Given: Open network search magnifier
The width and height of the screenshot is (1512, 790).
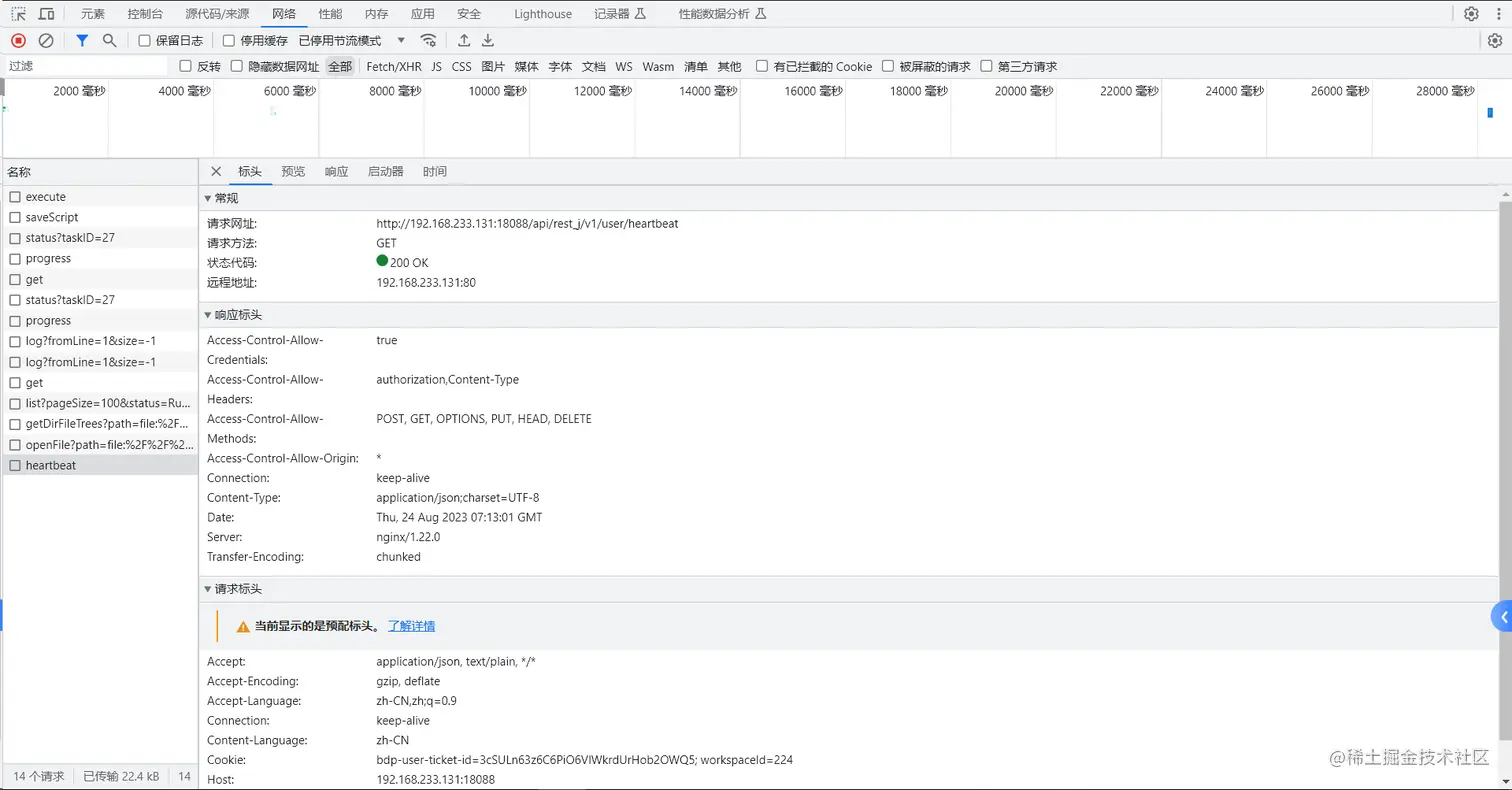Looking at the screenshot, I should pos(110,40).
